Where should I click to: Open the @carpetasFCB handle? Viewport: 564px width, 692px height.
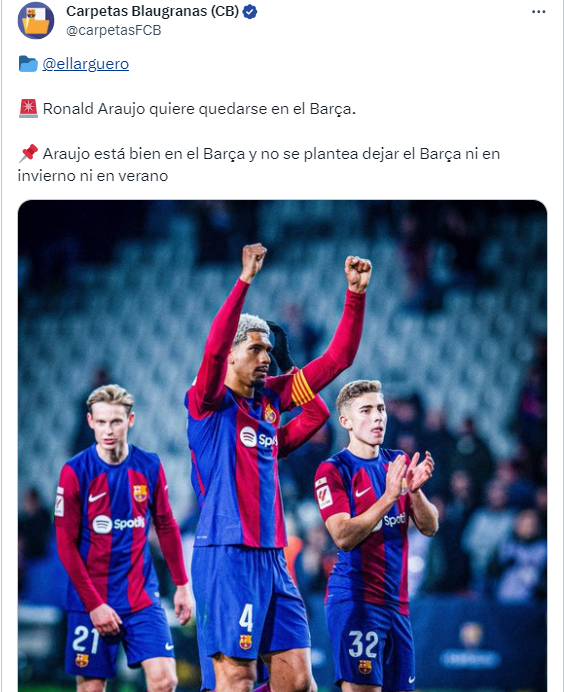[x=113, y=30]
